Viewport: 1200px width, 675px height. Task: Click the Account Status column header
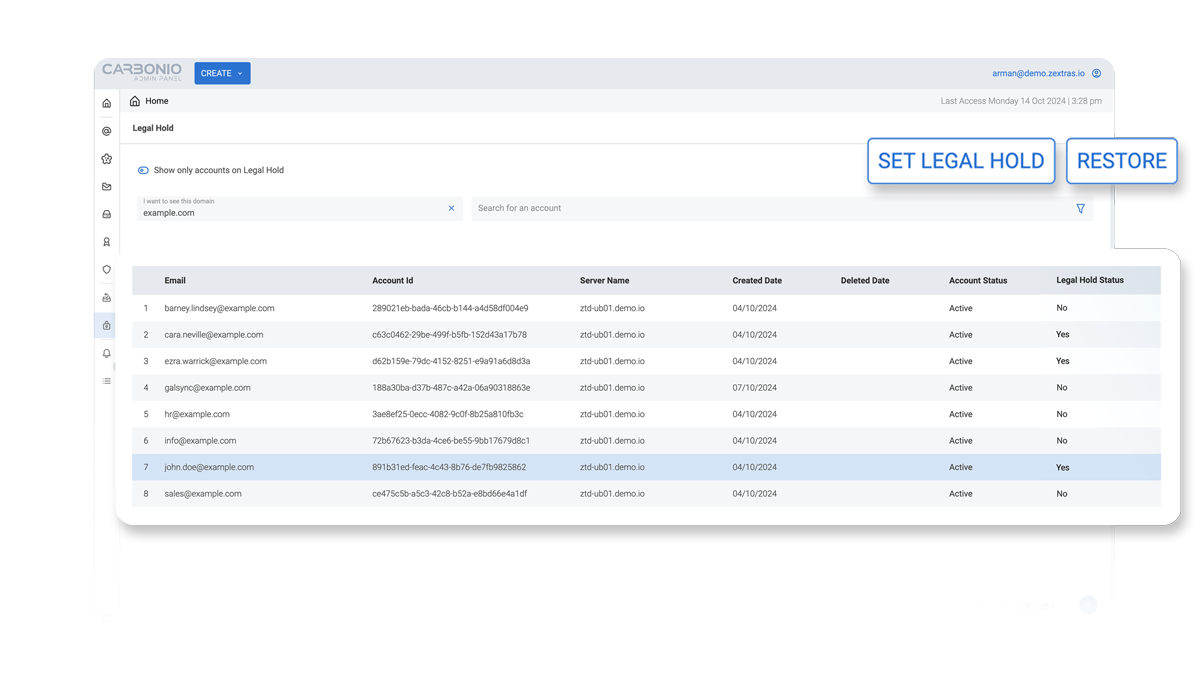point(978,281)
